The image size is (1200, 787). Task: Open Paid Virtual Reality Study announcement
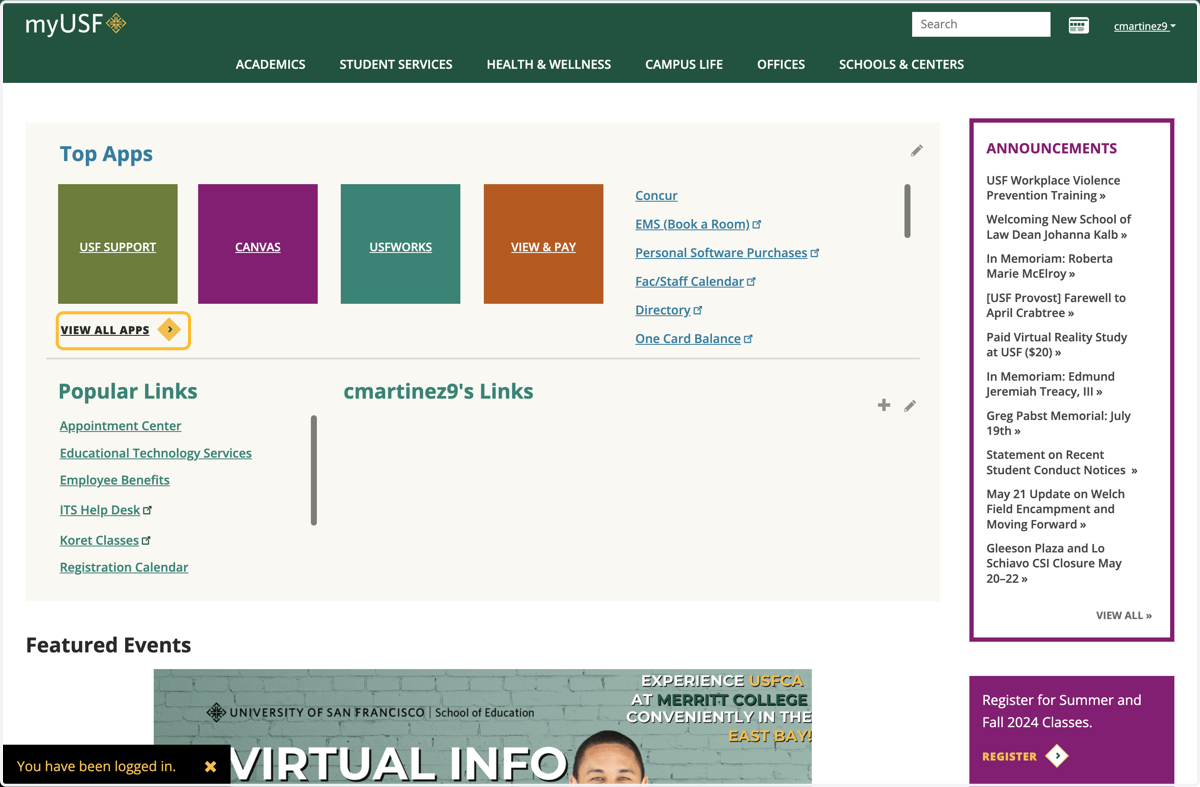pyautogui.click(x=1056, y=345)
